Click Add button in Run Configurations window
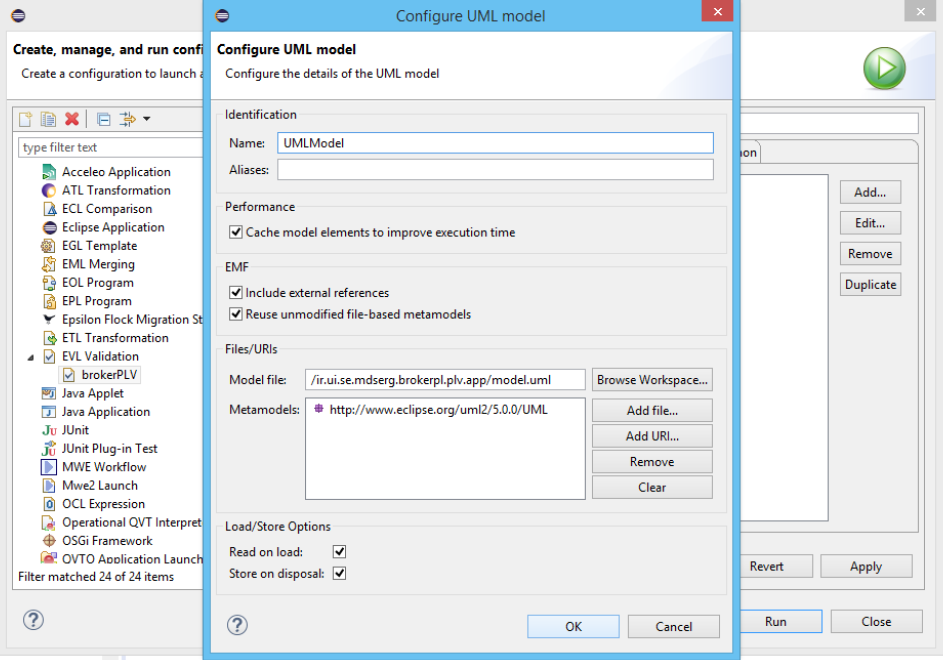Image resolution: width=943 pixels, height=660 pixels. (x=870, y=193)
